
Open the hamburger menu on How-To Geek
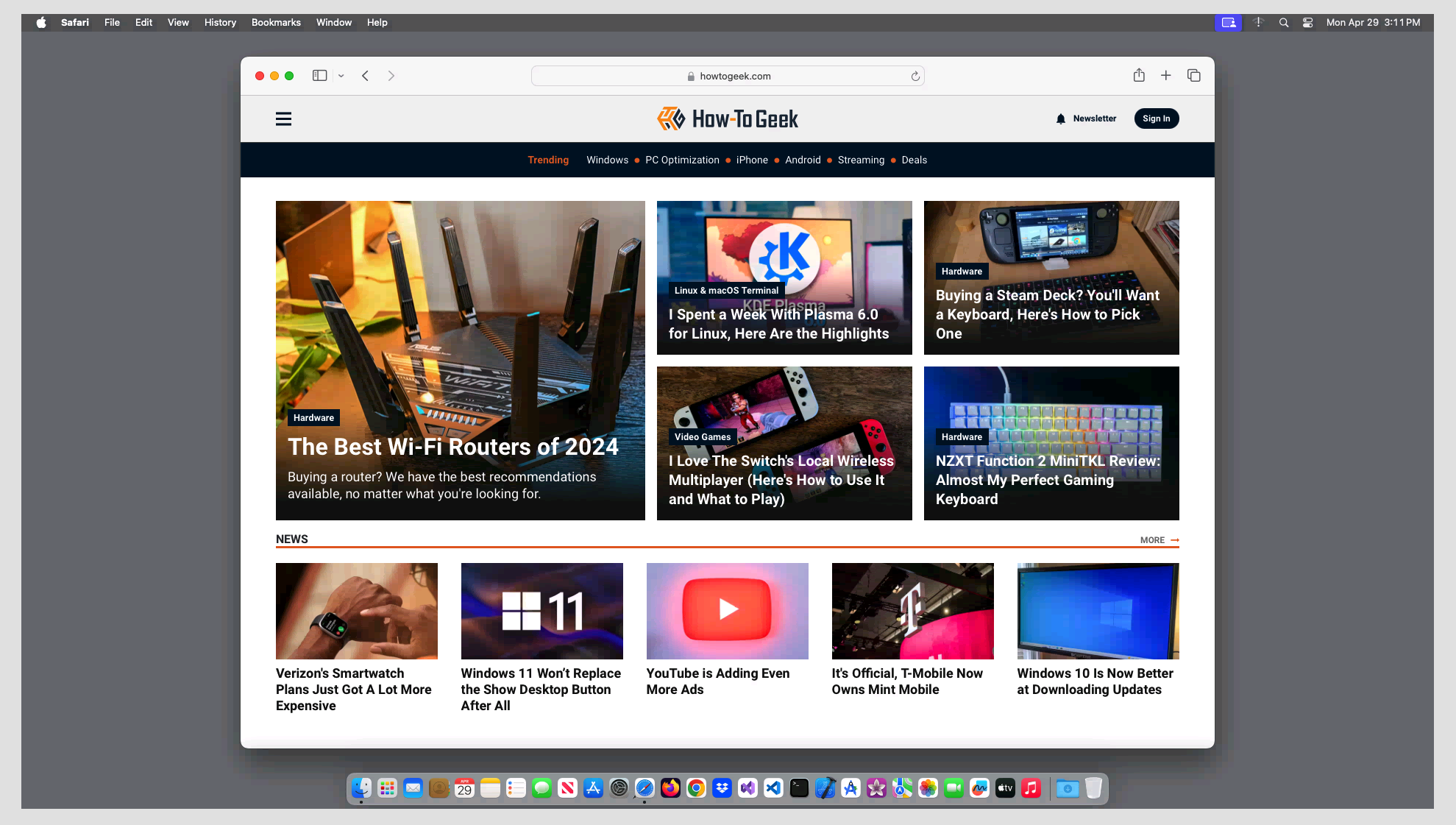point(283,118)
